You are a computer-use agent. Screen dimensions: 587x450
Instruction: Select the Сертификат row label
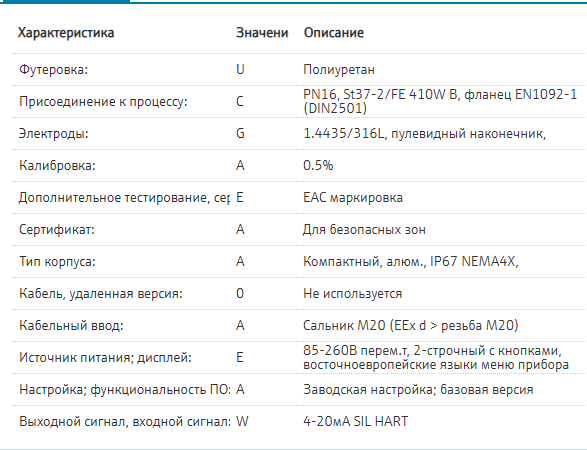[57, 229]
